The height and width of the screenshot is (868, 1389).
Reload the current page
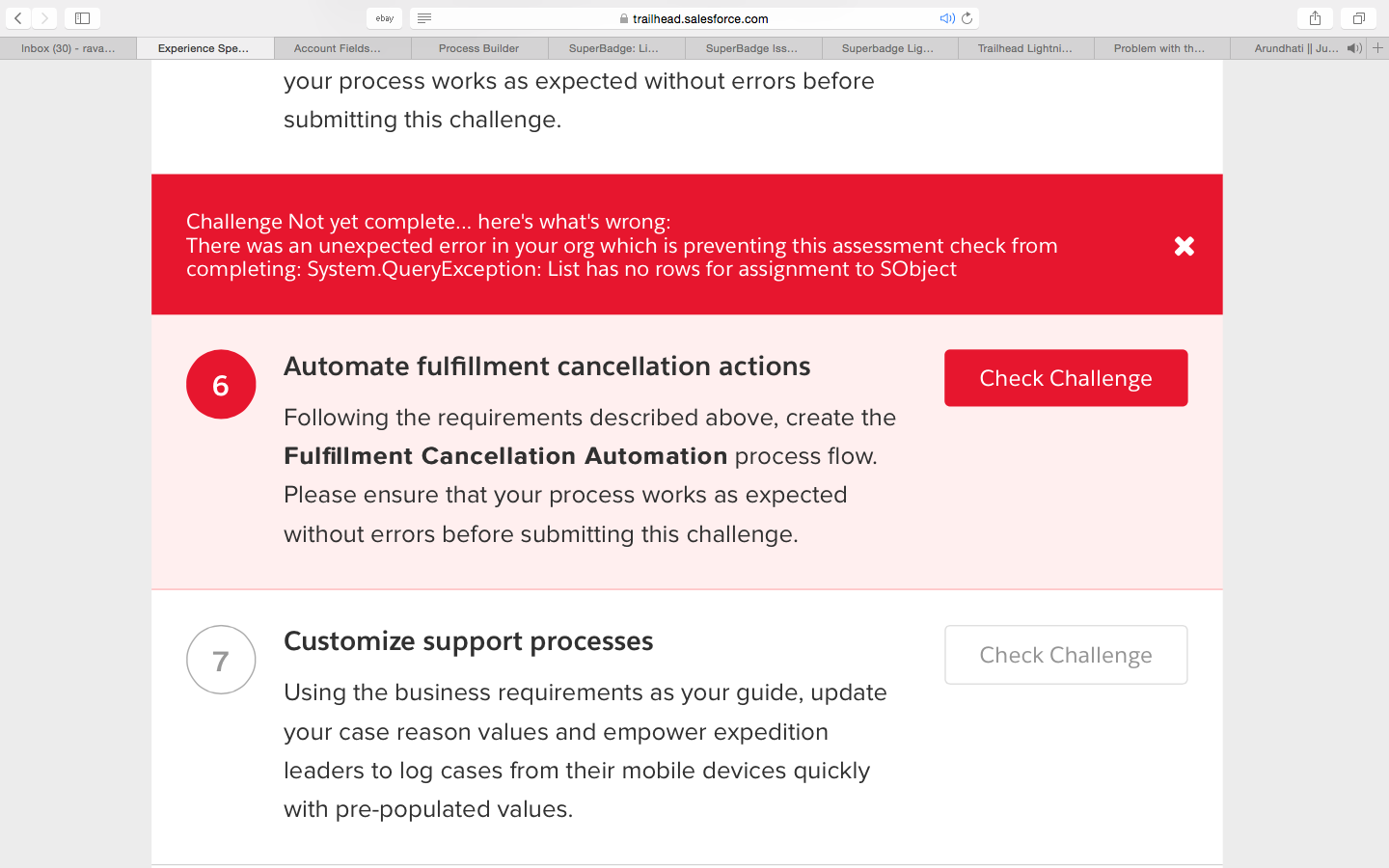pos(967,18)
